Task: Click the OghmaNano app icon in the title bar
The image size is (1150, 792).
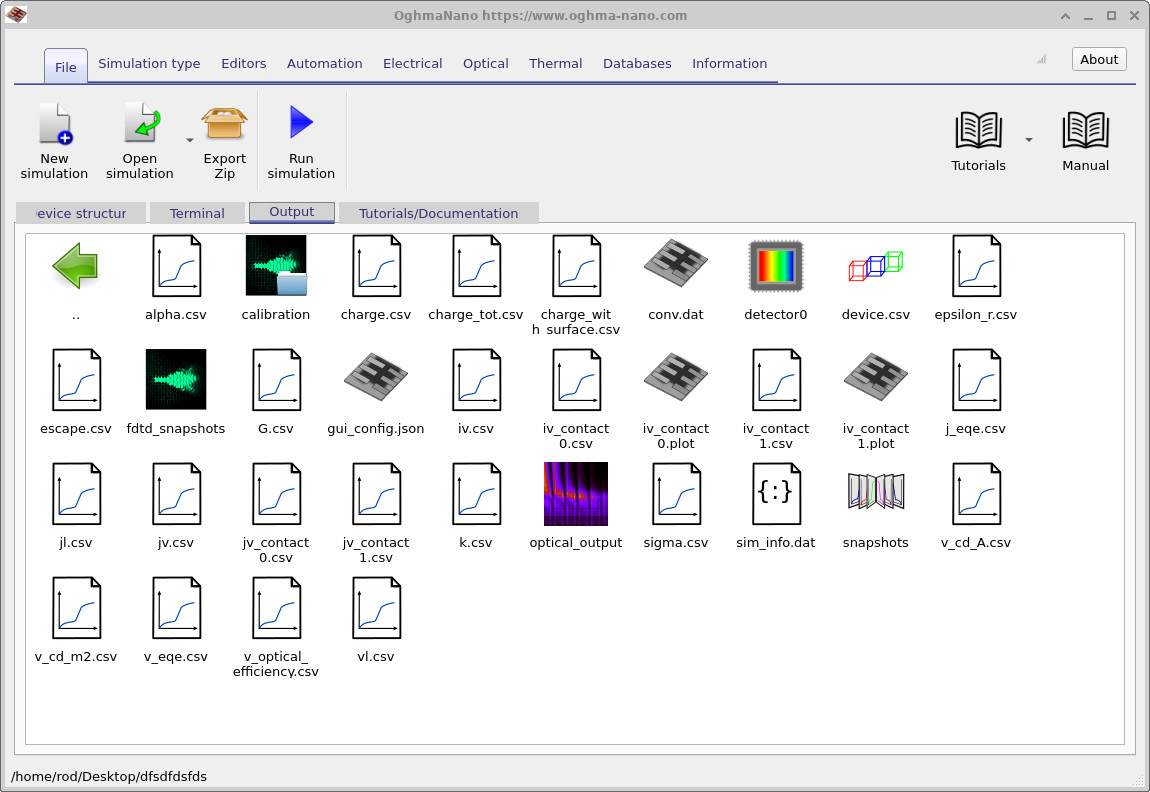Action: (x=15, y=15)
